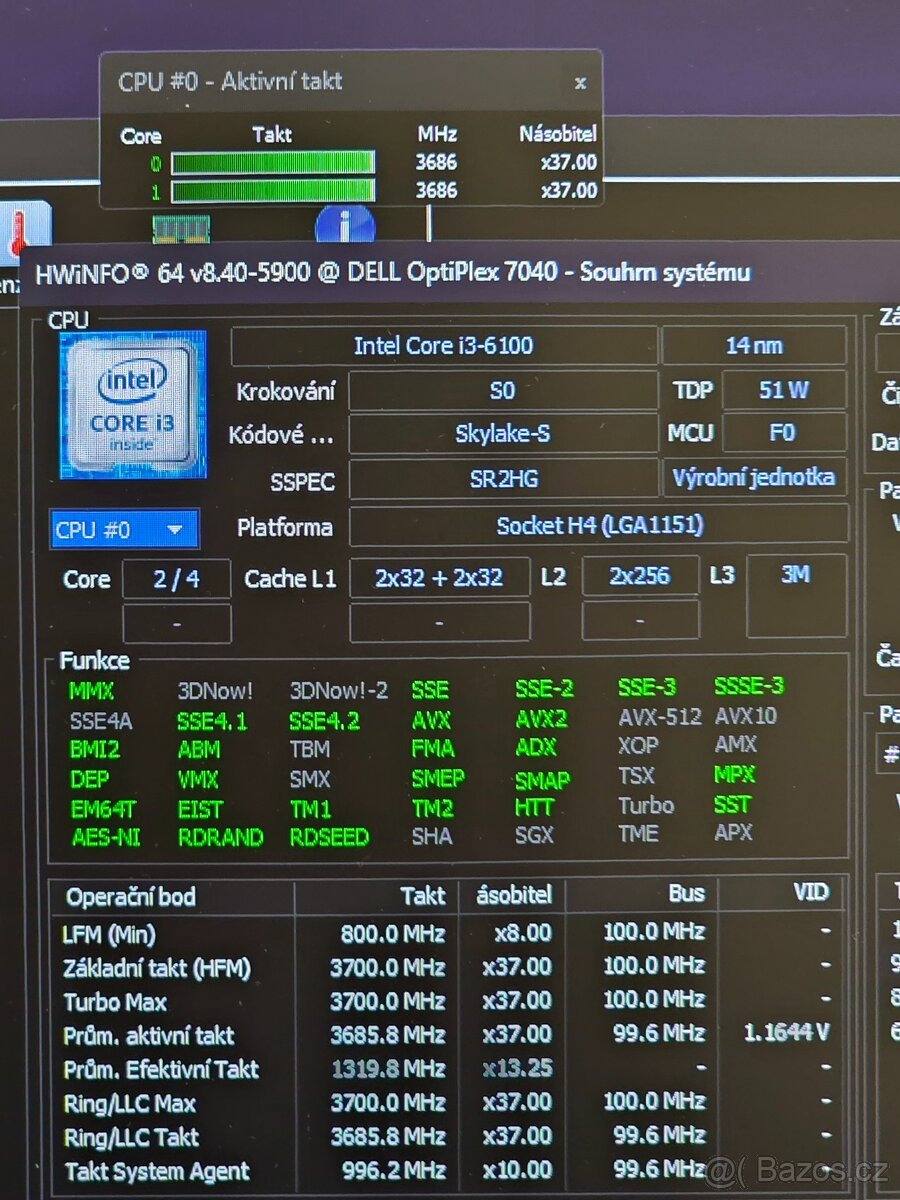Image resolution: width=900 pixels, height=1200 pixels.
Task: Select the Socket H4 LGA1151 platform entry
Action: (x=600, y=526)
